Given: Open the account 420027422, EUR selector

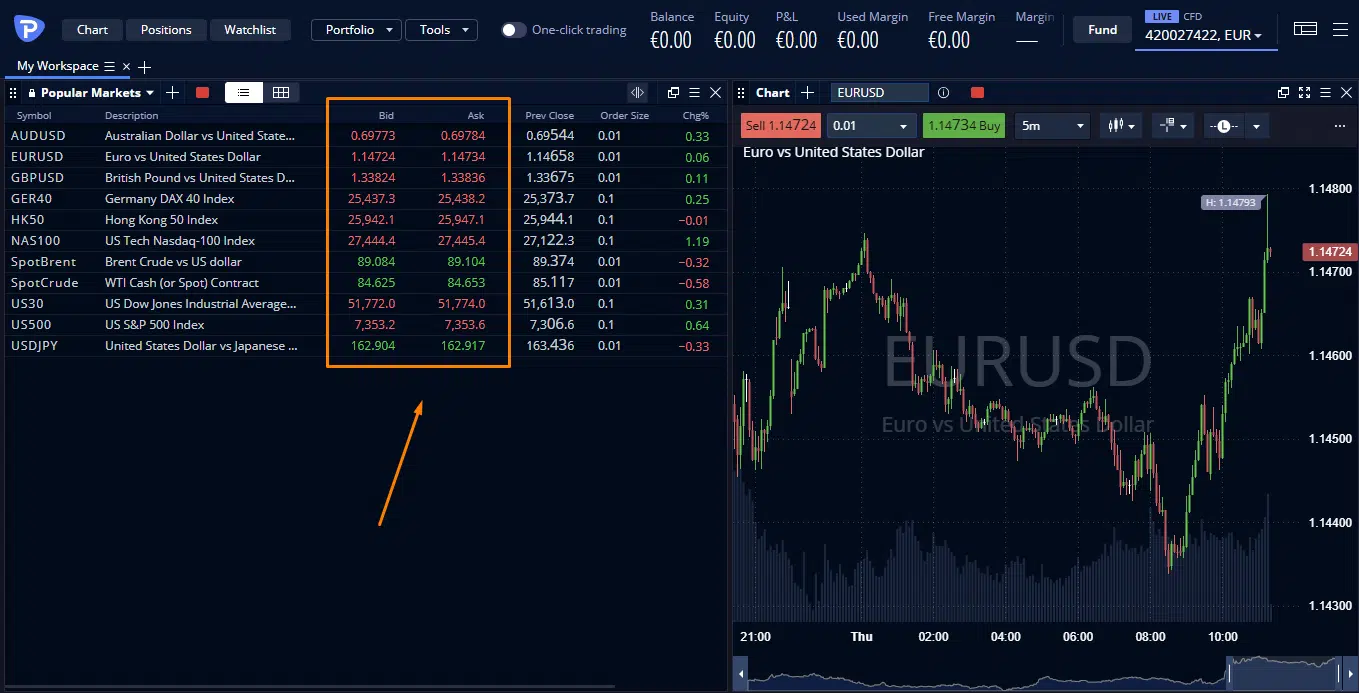Looking at the screenshot, I should [1203, 35].
